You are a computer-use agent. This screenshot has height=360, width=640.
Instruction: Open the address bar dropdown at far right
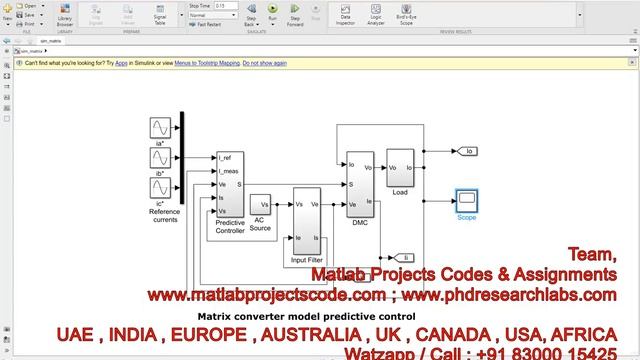click(x=635, y=51)
